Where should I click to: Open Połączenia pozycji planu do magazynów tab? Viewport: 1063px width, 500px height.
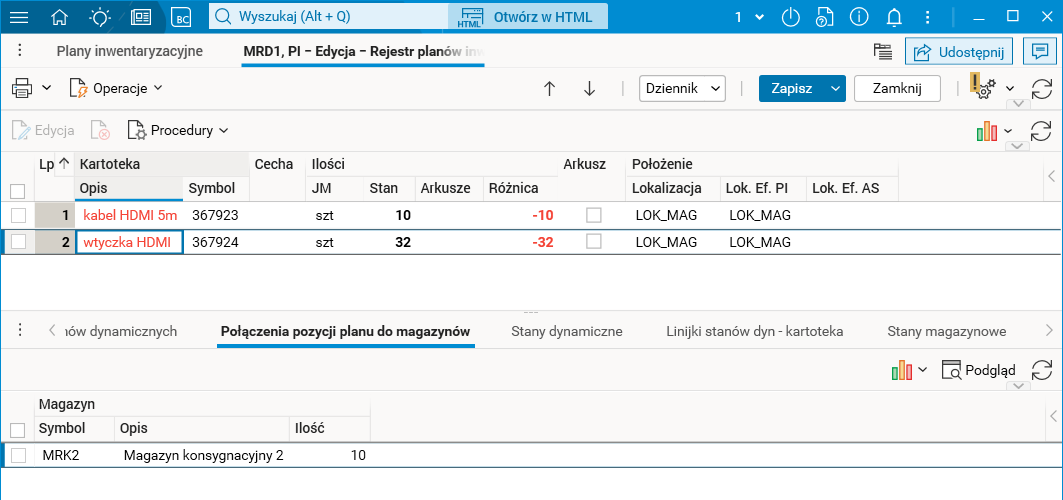click(x=346, y=331)
